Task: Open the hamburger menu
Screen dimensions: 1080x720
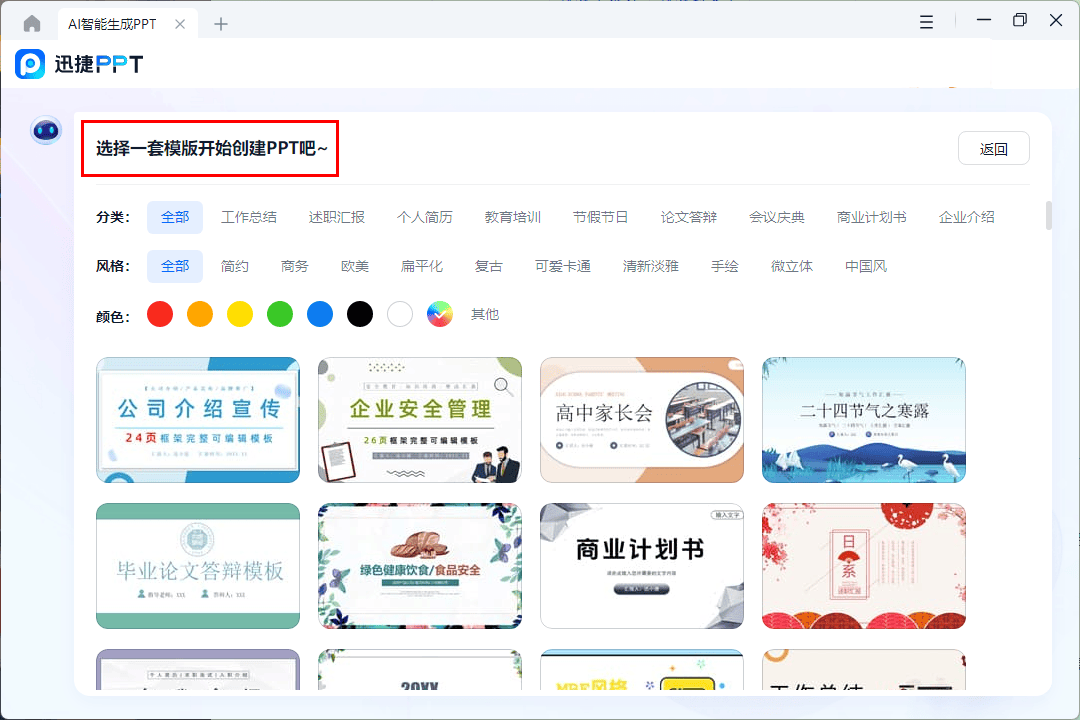Action: tap(926, 22)
